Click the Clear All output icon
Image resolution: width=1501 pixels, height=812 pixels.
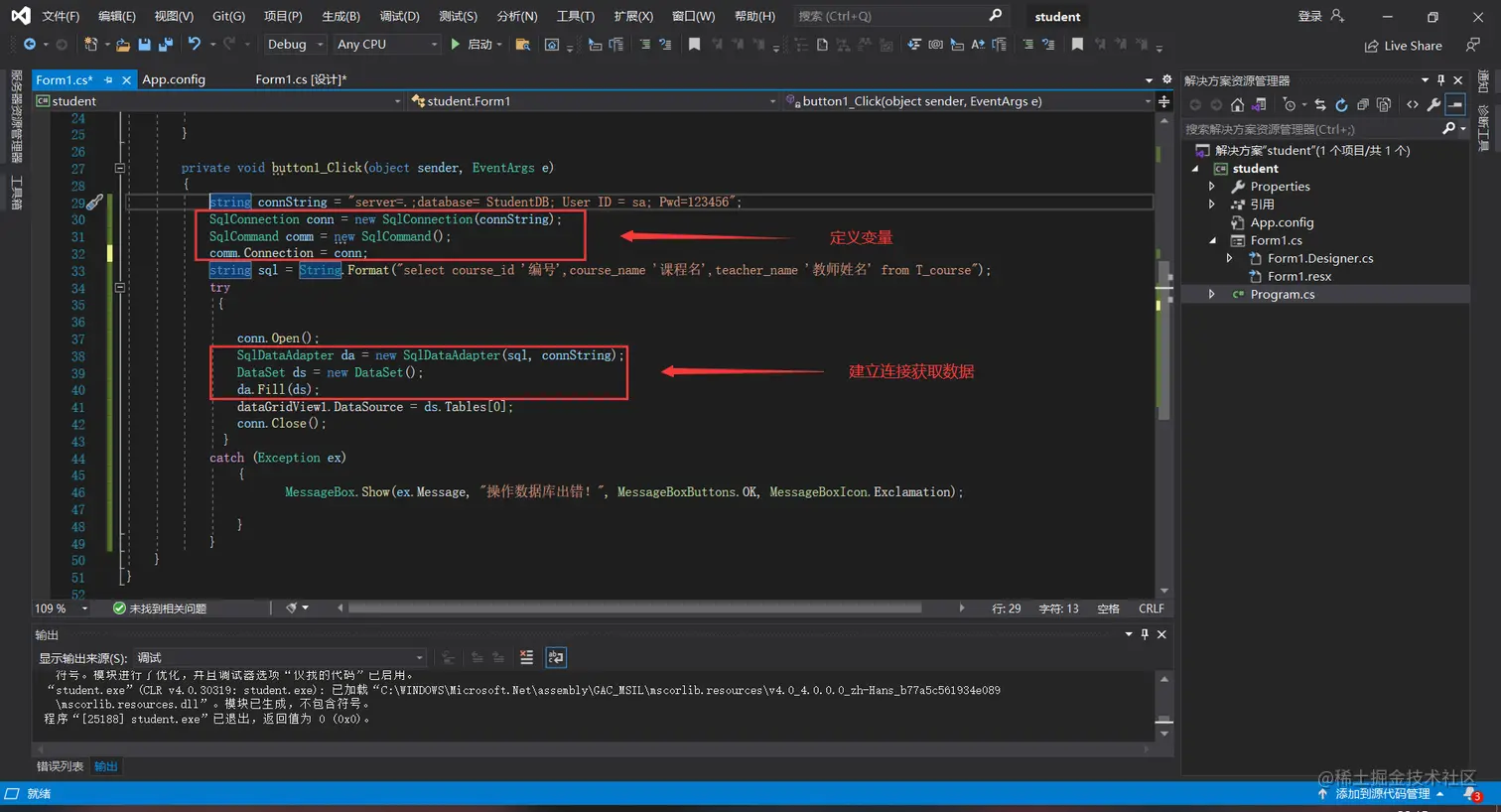tap(526, 658)
